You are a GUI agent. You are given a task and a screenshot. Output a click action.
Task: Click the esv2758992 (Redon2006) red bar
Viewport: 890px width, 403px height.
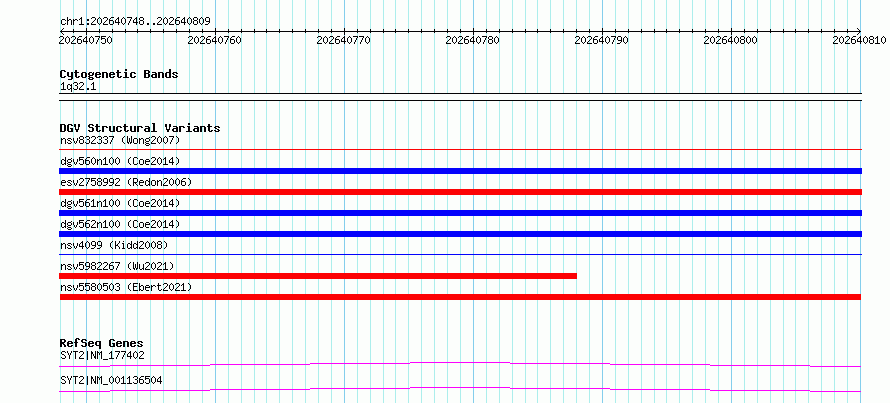pyautogui.click(x=460, y=192)
